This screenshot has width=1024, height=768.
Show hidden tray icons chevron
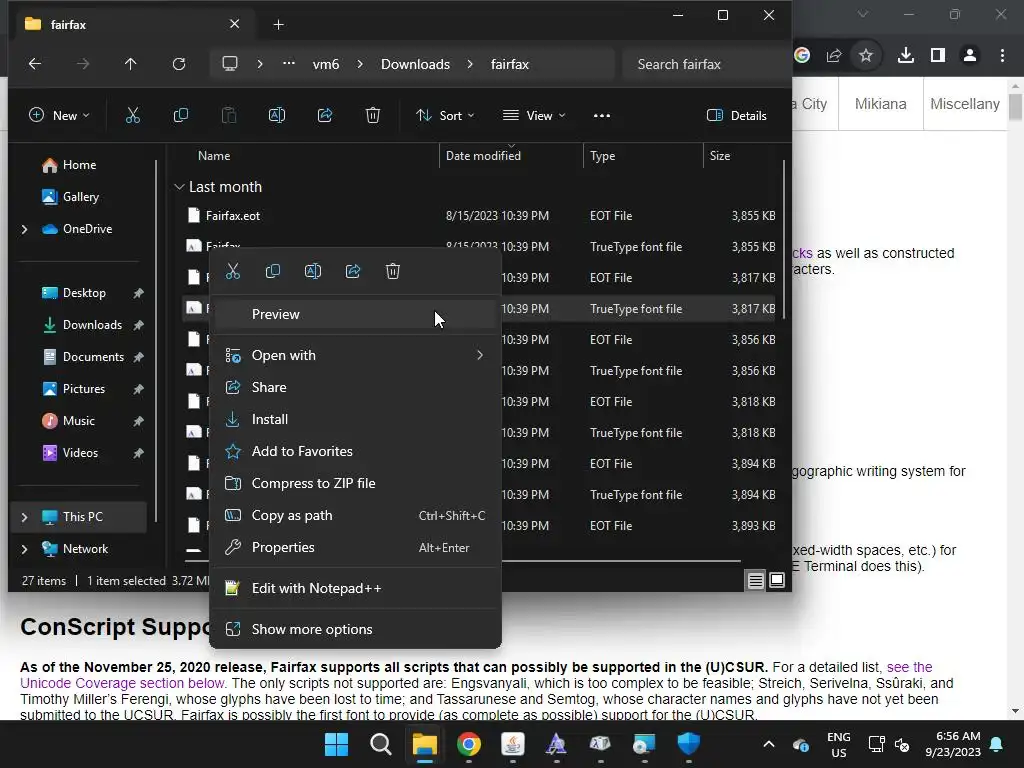[769, 744]
